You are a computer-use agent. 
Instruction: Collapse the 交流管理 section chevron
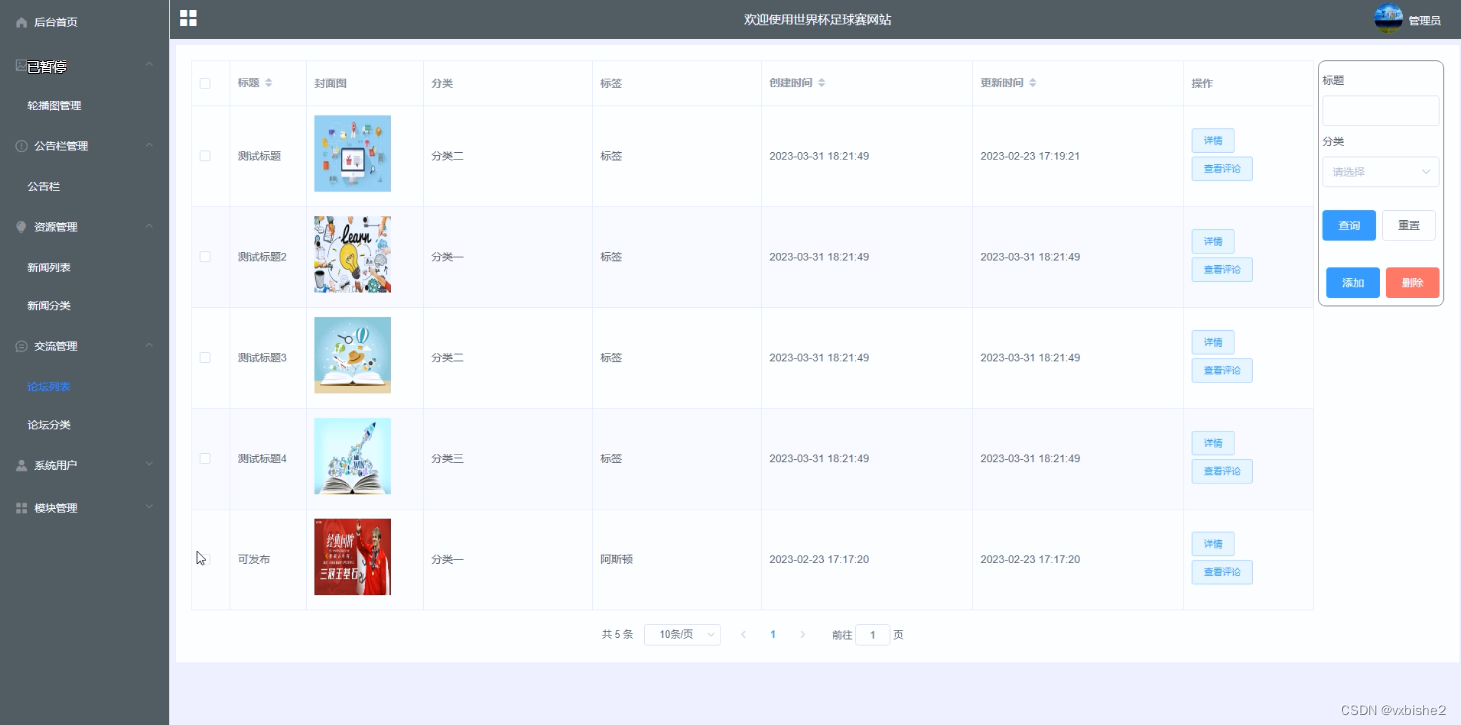[149, 345]
